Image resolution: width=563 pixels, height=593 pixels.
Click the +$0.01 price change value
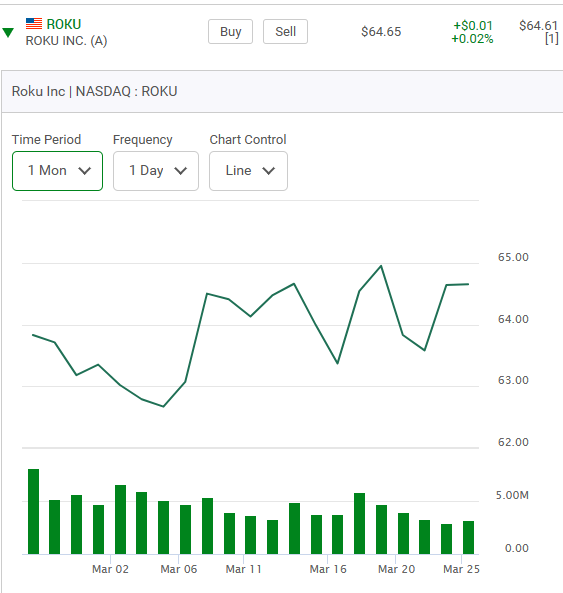tap(473, 26)
